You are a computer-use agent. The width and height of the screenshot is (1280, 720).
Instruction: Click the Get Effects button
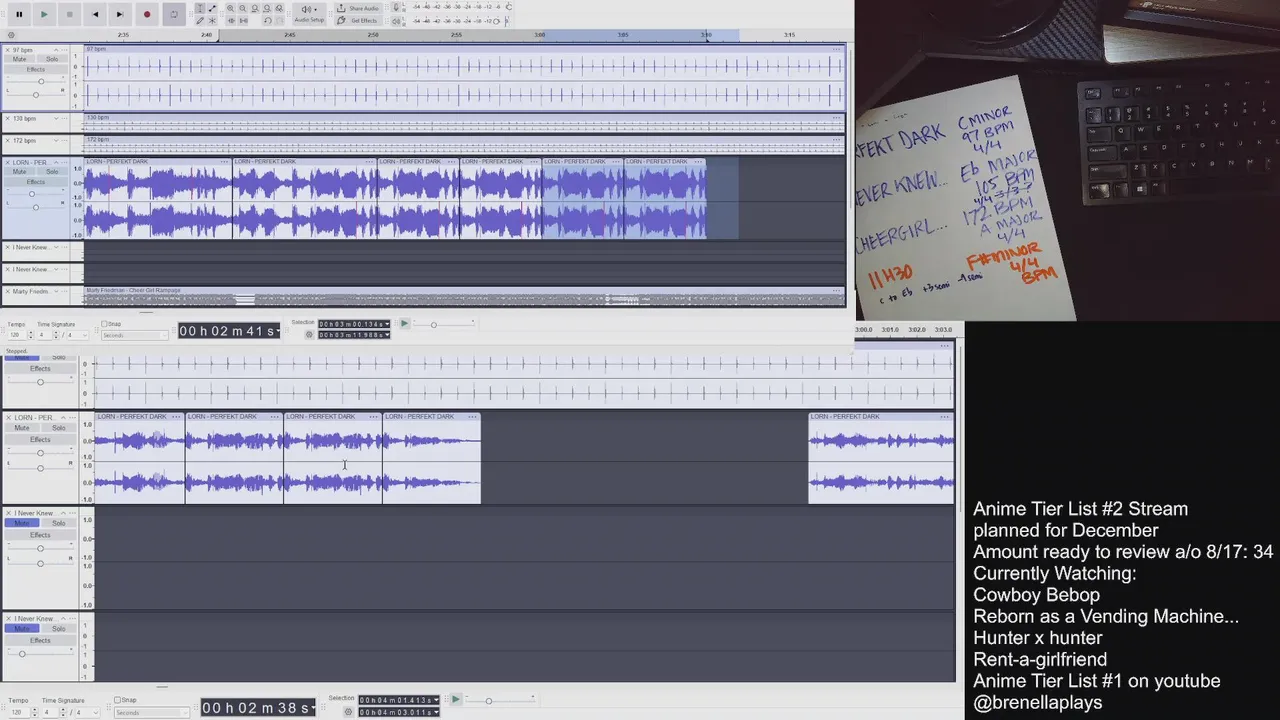click(x=358, y=20)
